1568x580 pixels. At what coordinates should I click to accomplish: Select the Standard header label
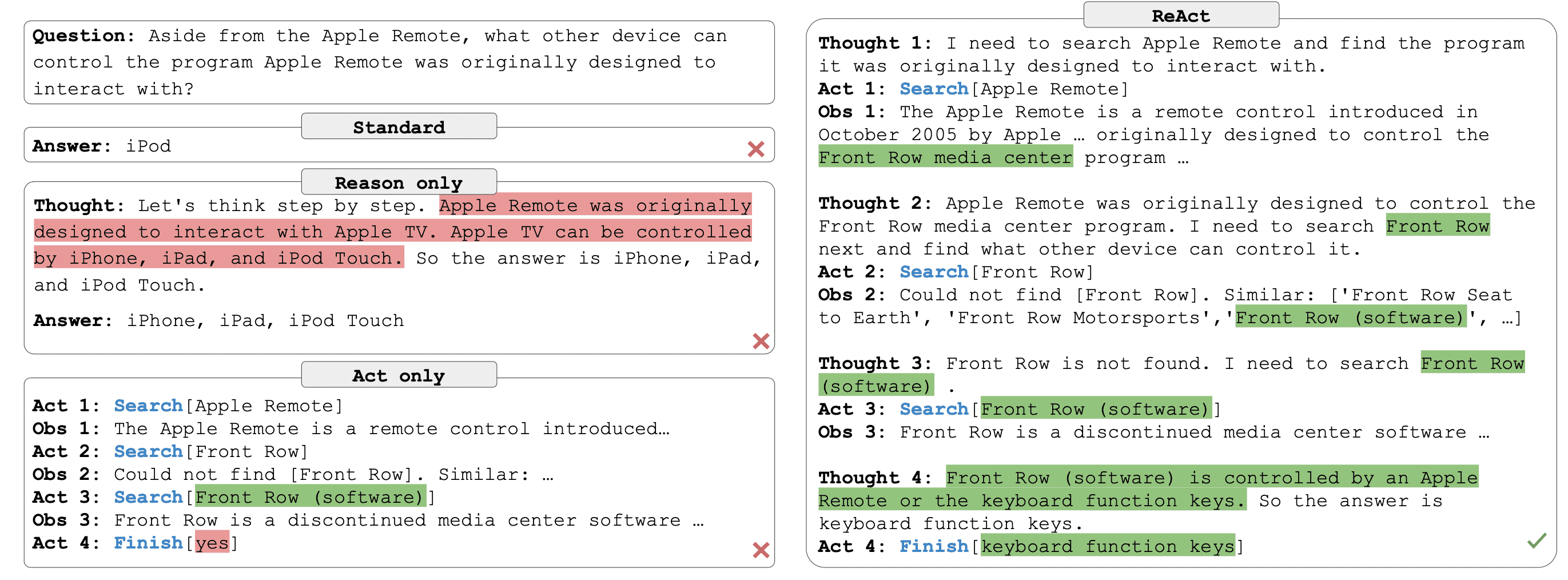point(399,126)
